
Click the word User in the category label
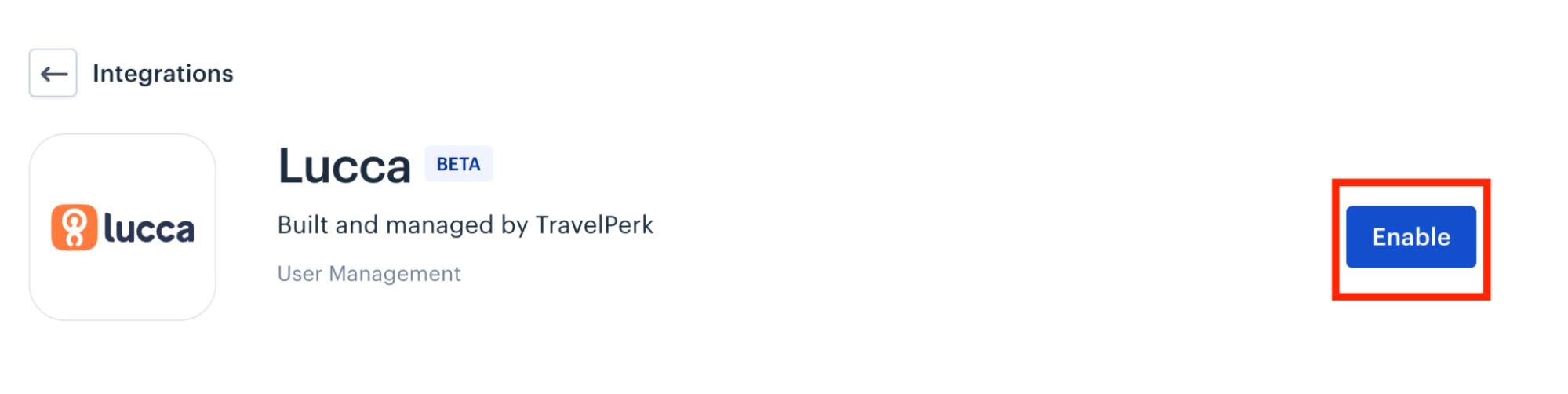pos(300,274)
